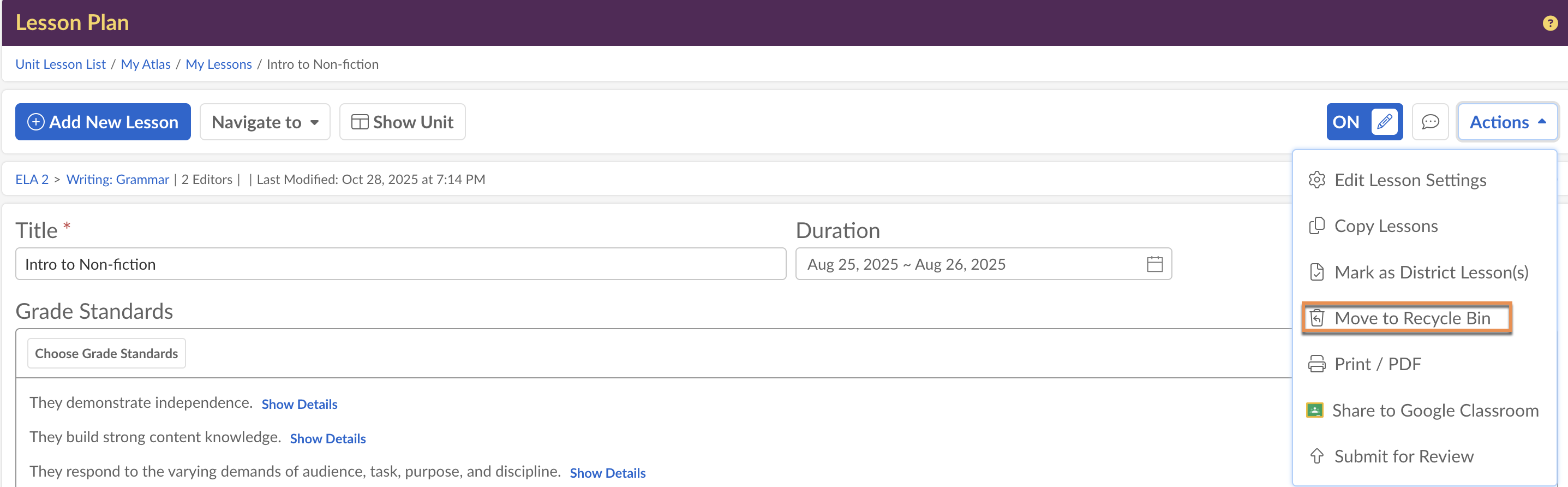Image resolution: width=1568 pixels, height=487 pixels.
Task: Click the Add New Lesson button
Action: 103,122
